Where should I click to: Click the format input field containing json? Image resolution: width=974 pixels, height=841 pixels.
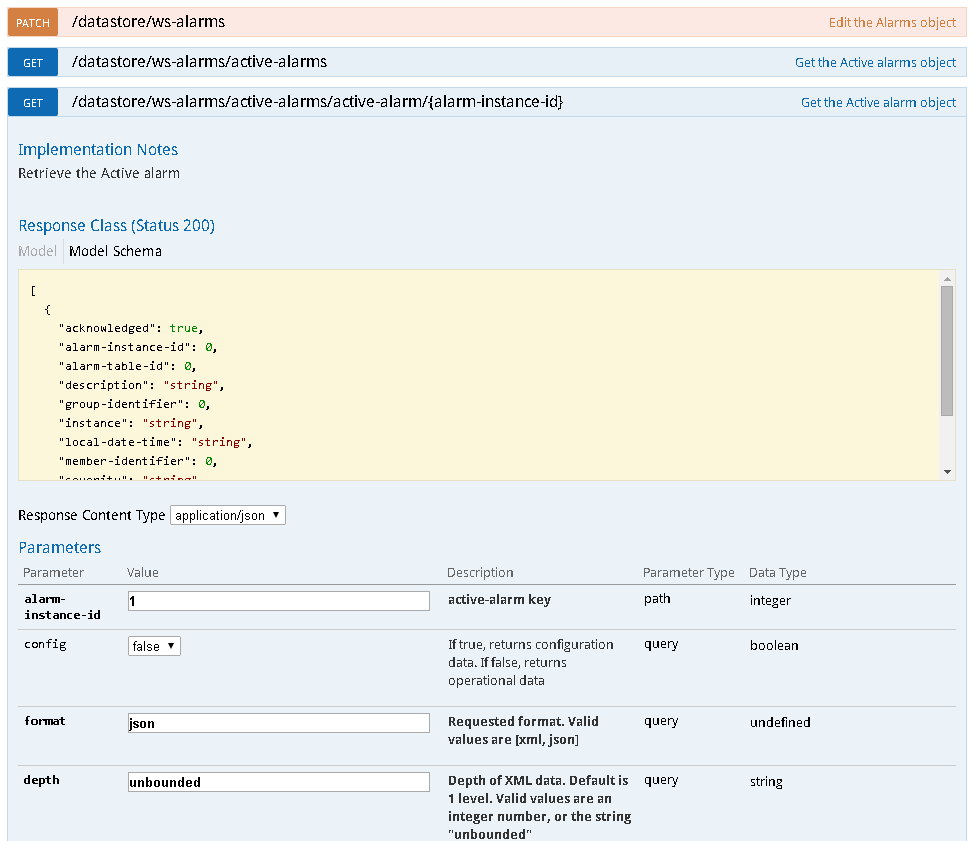click(278, 723)
